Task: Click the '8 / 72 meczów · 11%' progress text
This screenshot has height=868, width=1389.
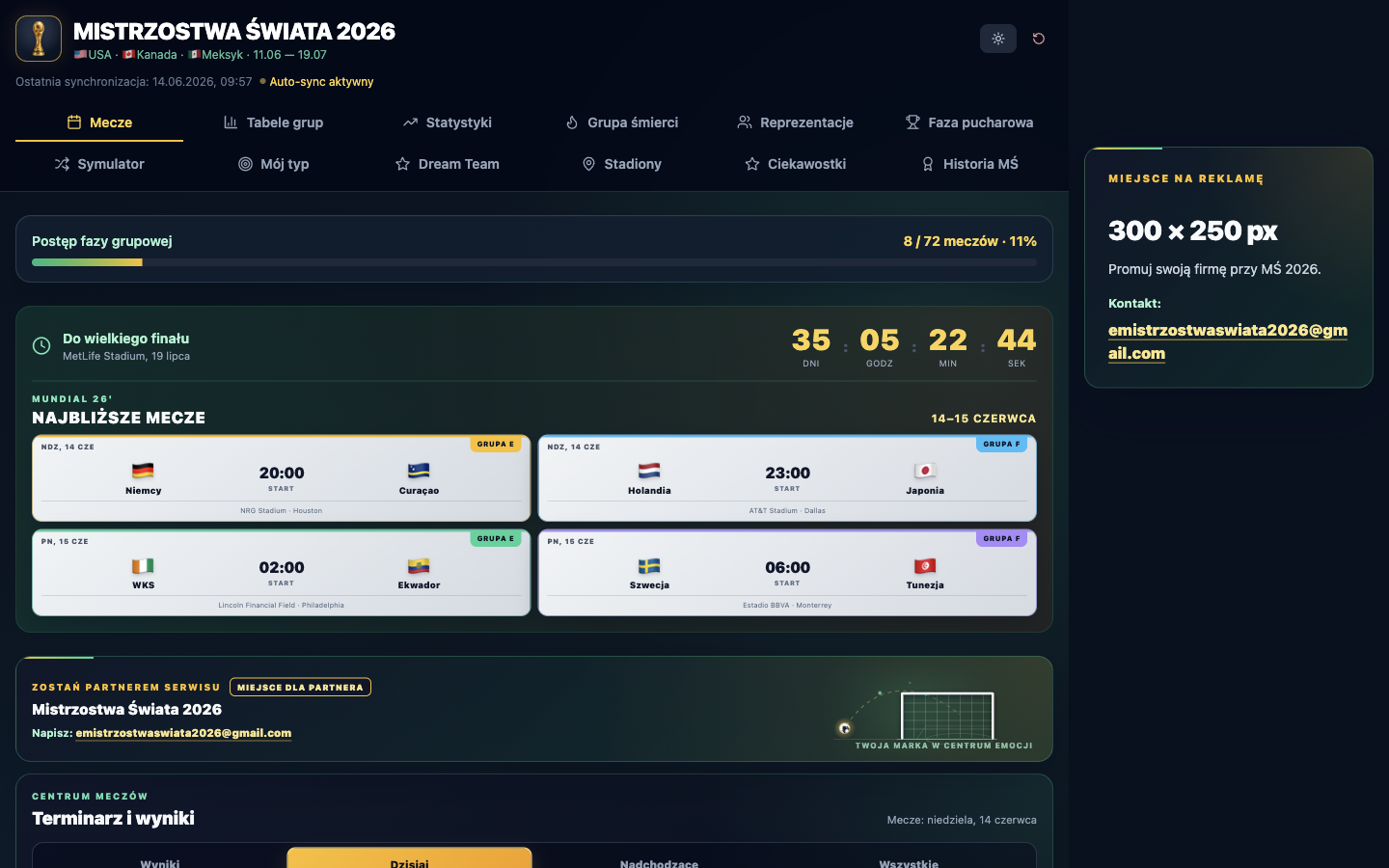Action: [x=969, y=241]
